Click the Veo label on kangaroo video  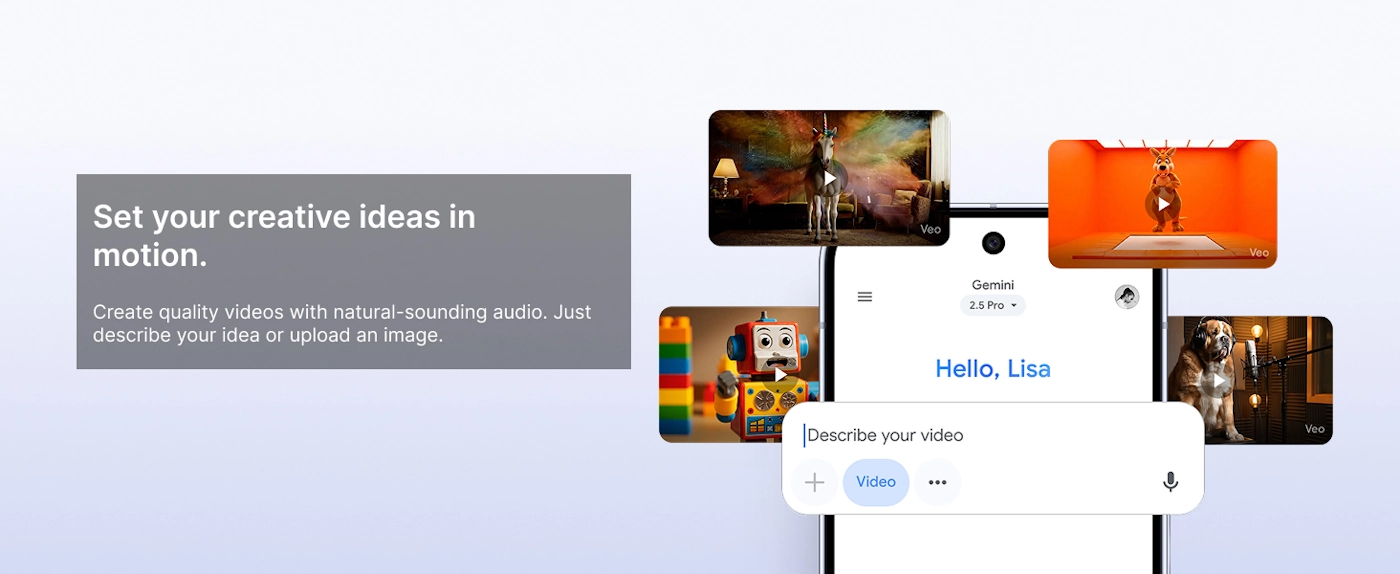pos(1259,253)
